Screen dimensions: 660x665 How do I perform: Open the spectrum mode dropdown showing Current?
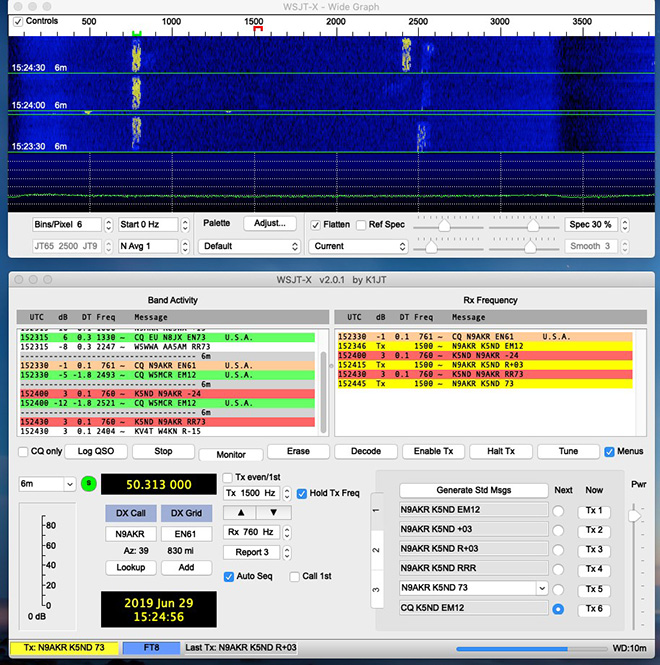(x=358, y=246)
